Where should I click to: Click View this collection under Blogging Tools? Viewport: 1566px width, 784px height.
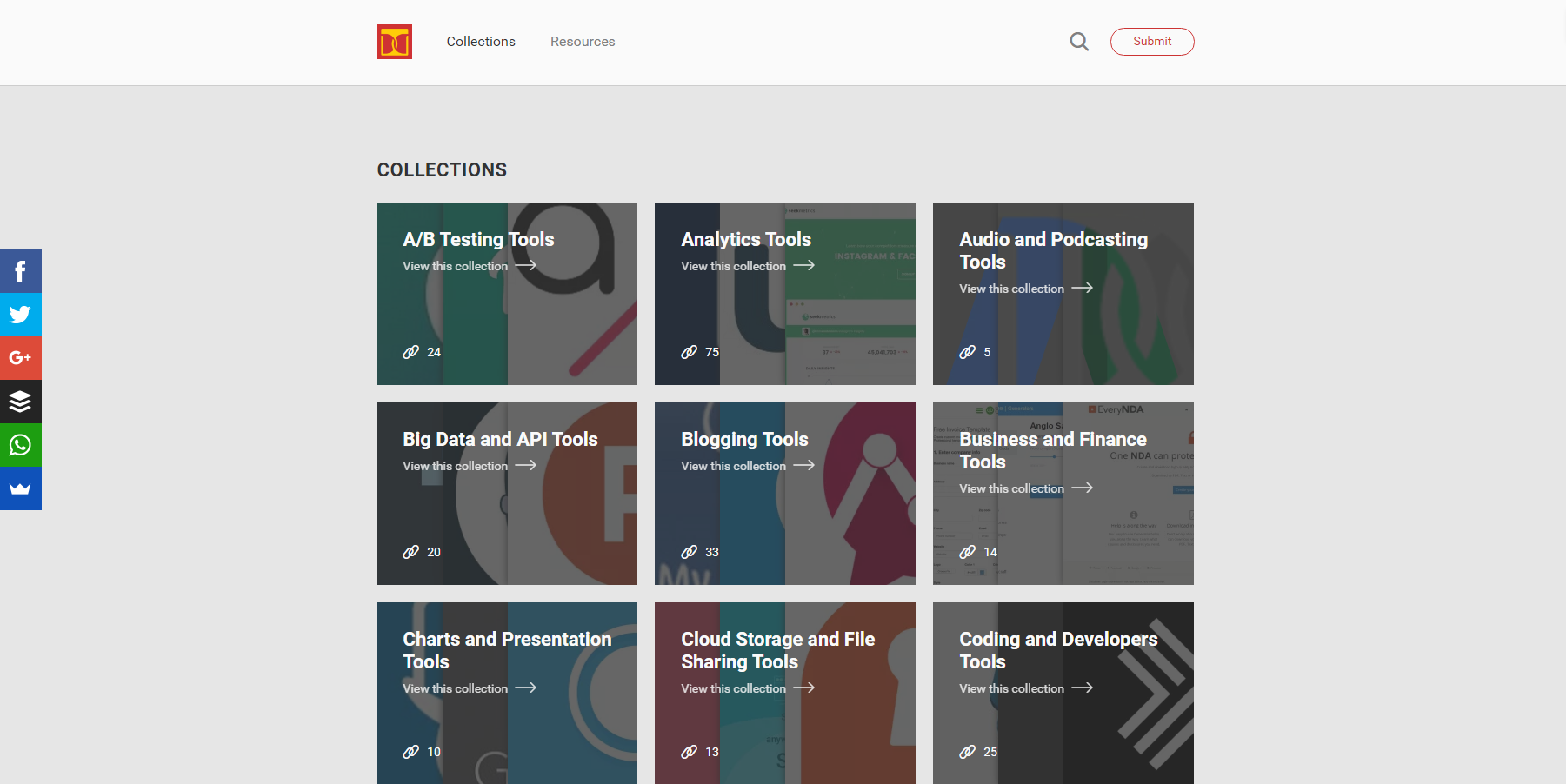733,466
